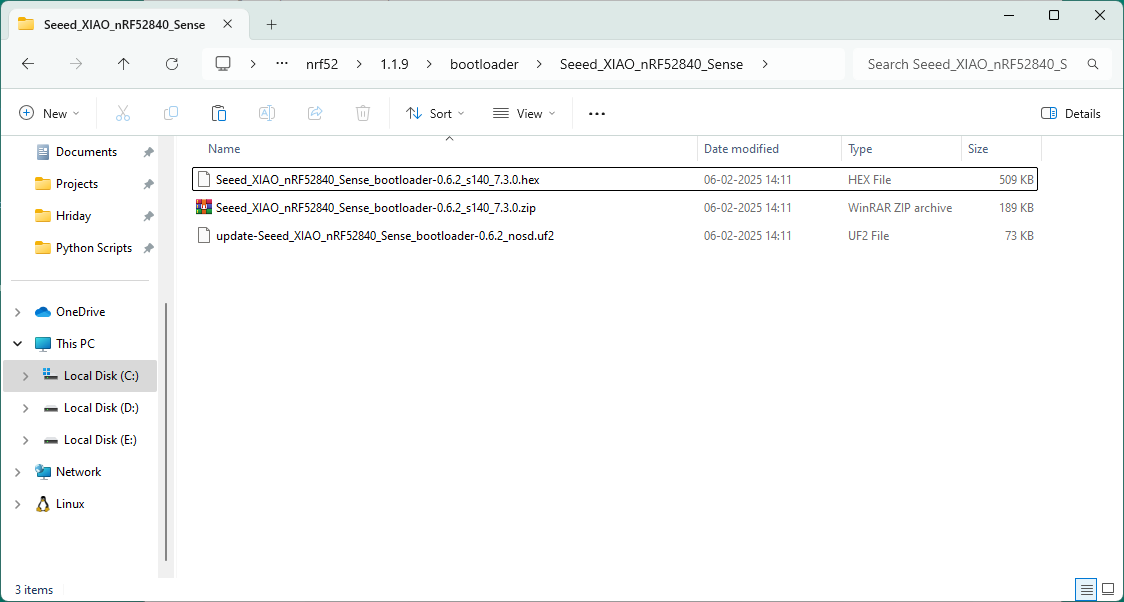Click the Forward navigation arrow

pyautogui.click(x=76, y=64)
